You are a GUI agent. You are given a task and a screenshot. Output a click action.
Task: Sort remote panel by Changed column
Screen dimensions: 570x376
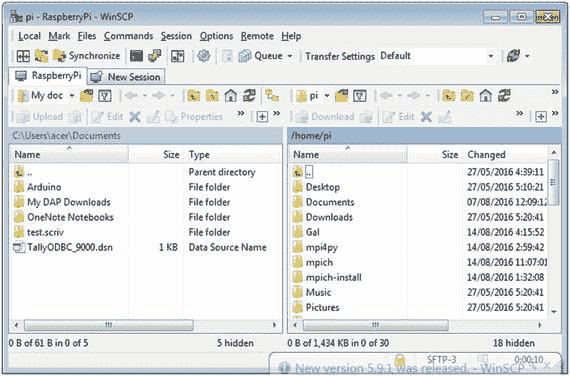click(x=505, y=155)
